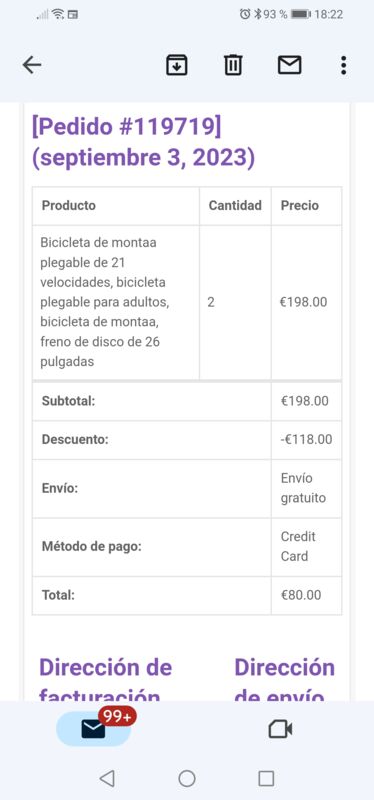Viewport: 374px width, 800px height.
Task: Delete the email with the trash icon
Action: click(x=233, y=65)
